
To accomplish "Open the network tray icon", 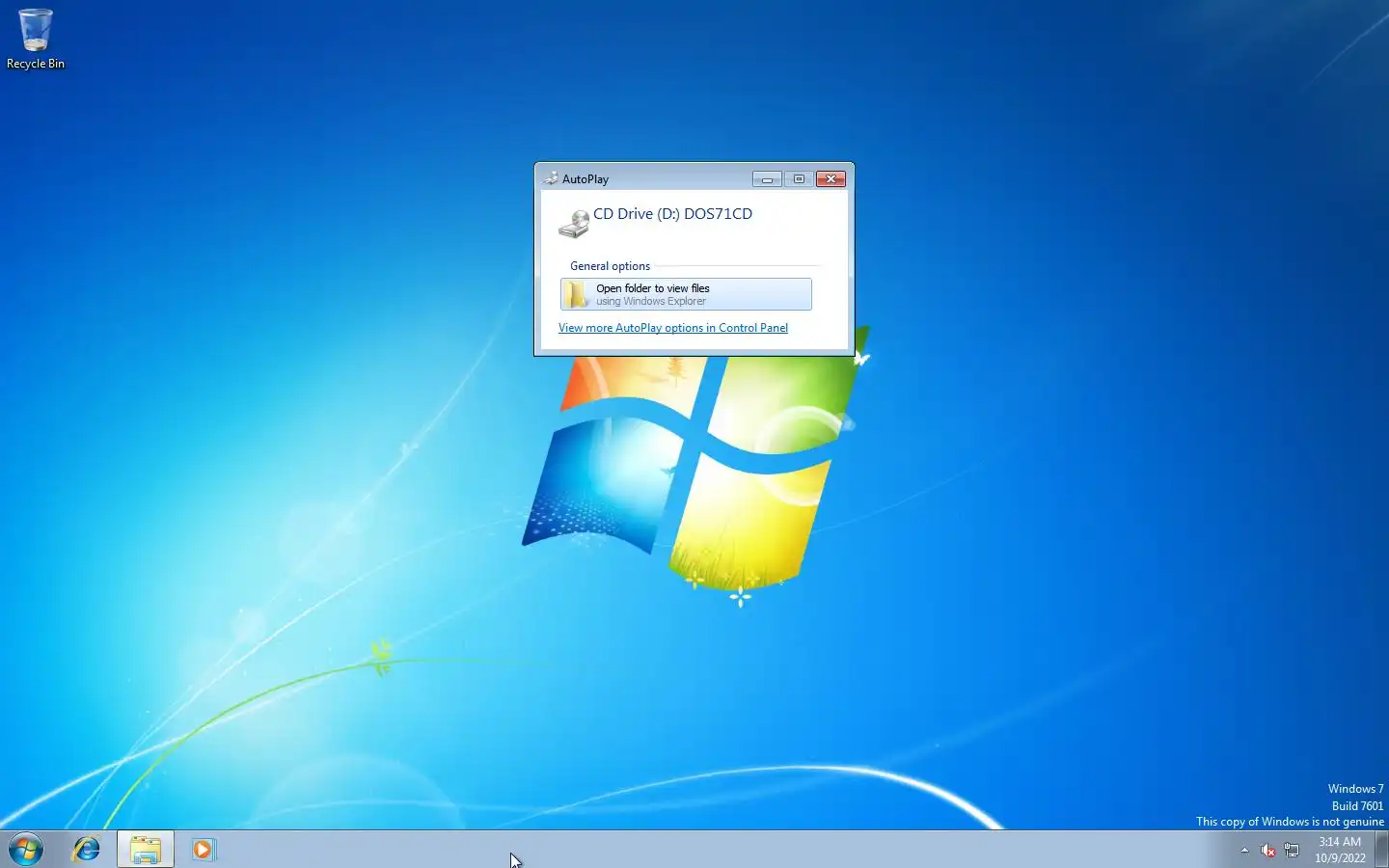I will [x=1292, y=851].
